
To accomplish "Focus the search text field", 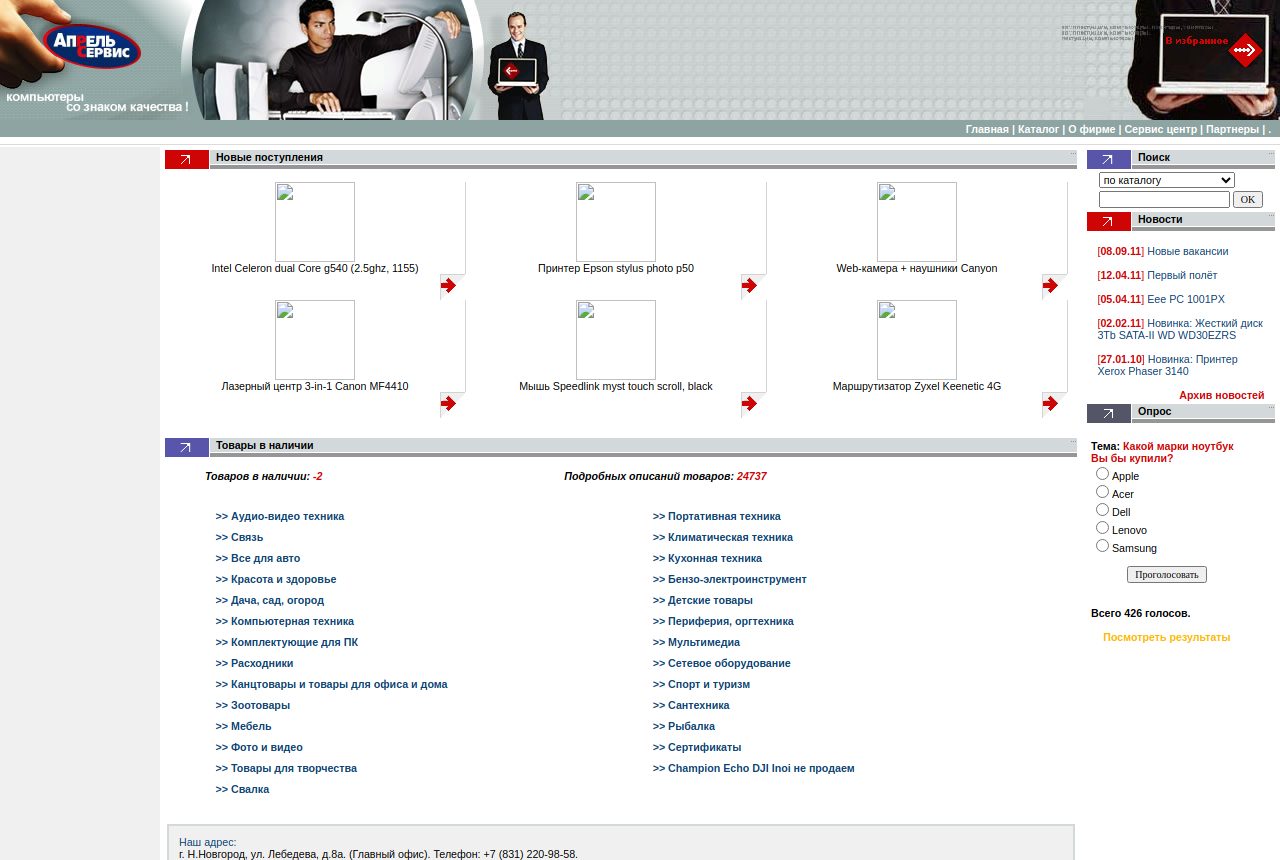I will point(1164,199).
